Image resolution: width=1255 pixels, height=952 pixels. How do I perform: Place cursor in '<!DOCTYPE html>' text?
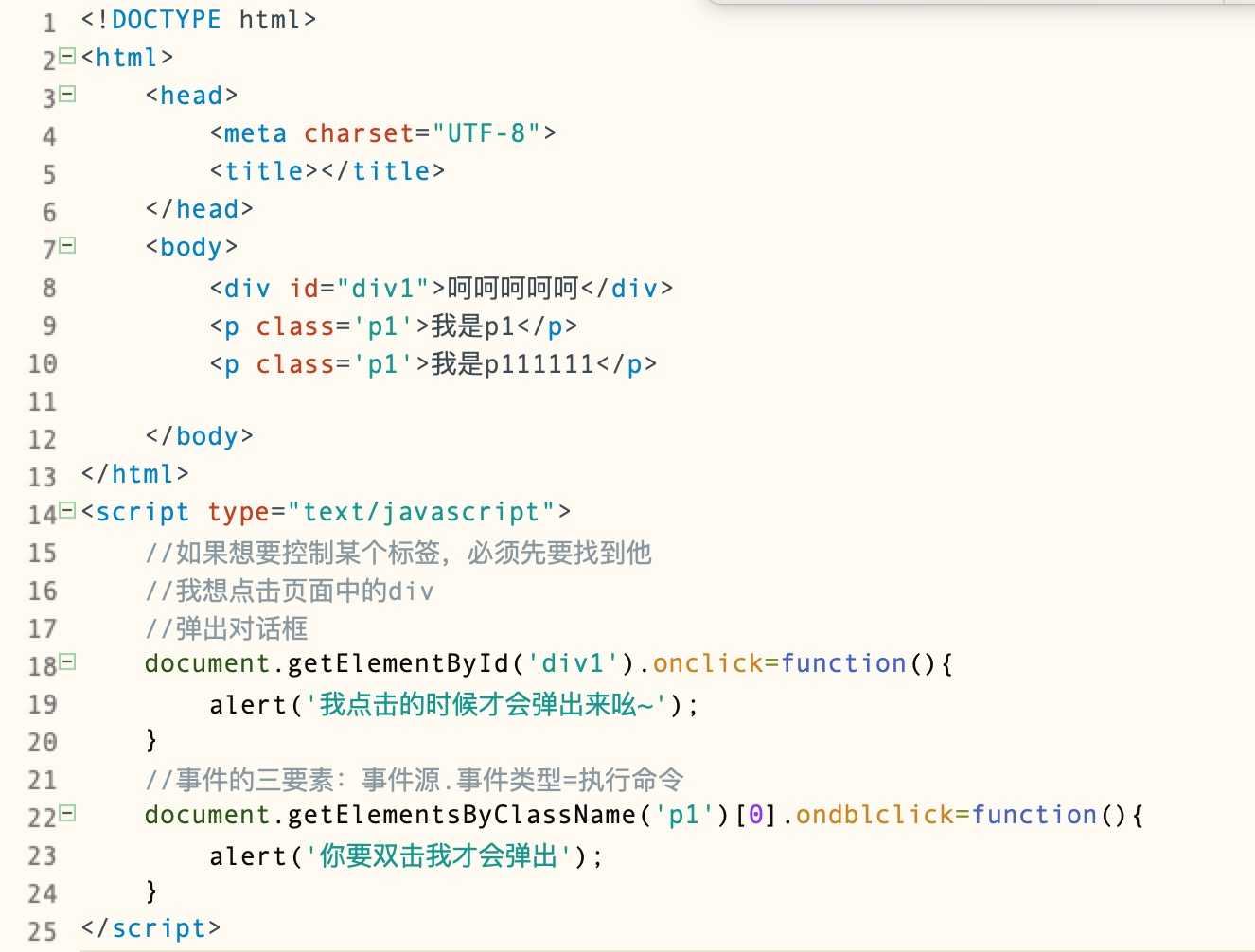point(199,20)
